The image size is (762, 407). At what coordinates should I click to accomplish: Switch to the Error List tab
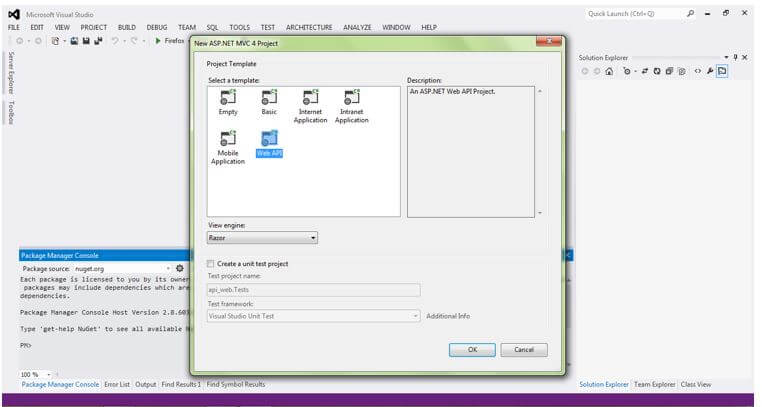tap(117, 384)
